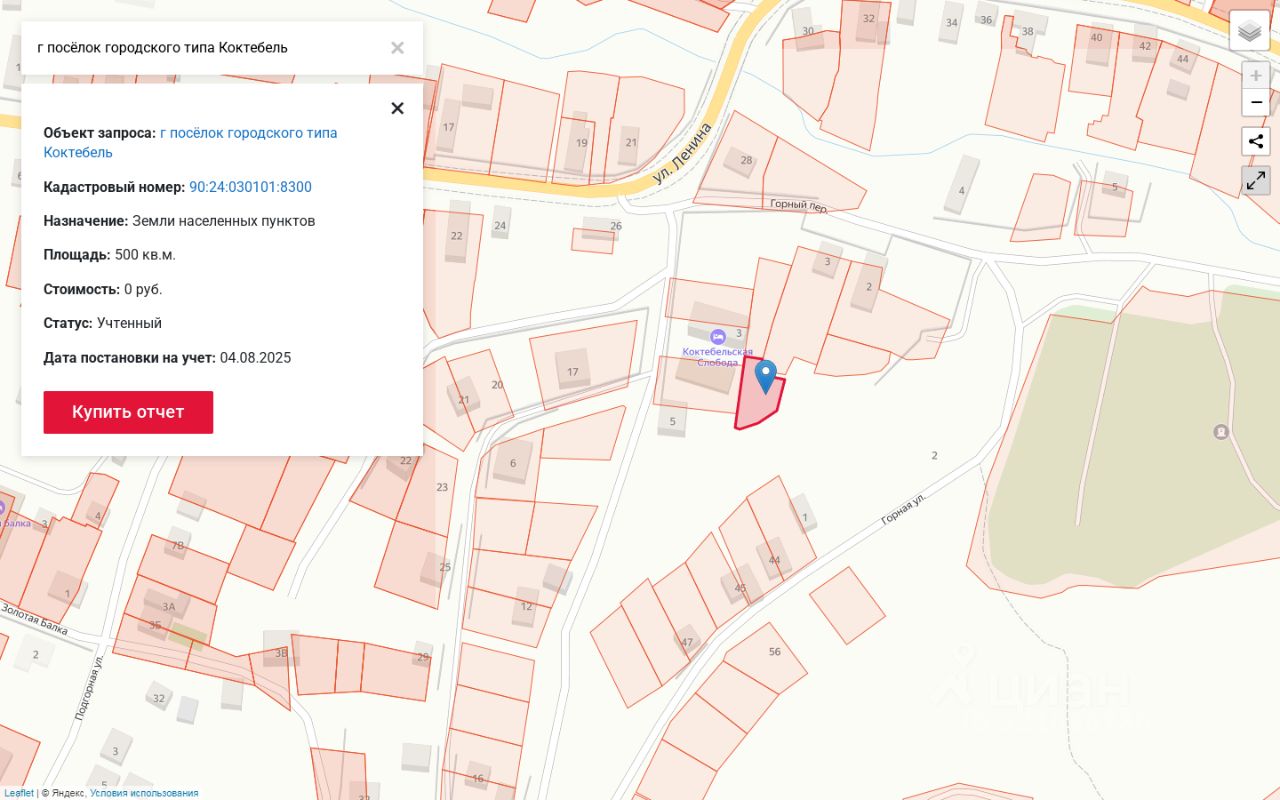
Task: Click the Подгорная ул. street label
Action: click(x=89, y=688)
